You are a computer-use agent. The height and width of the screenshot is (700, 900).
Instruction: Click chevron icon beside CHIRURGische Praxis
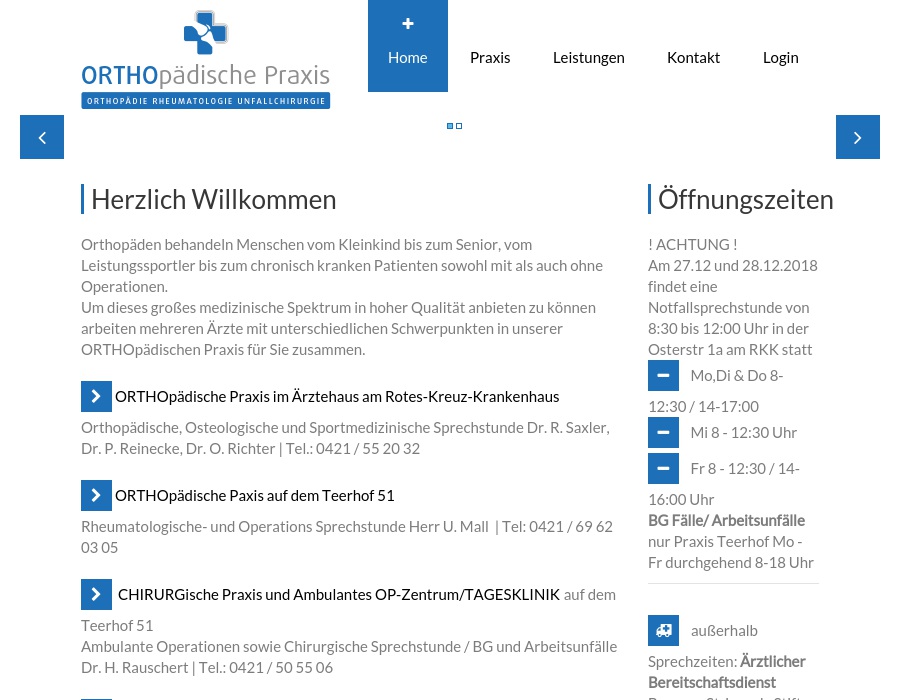coord(96,594)
